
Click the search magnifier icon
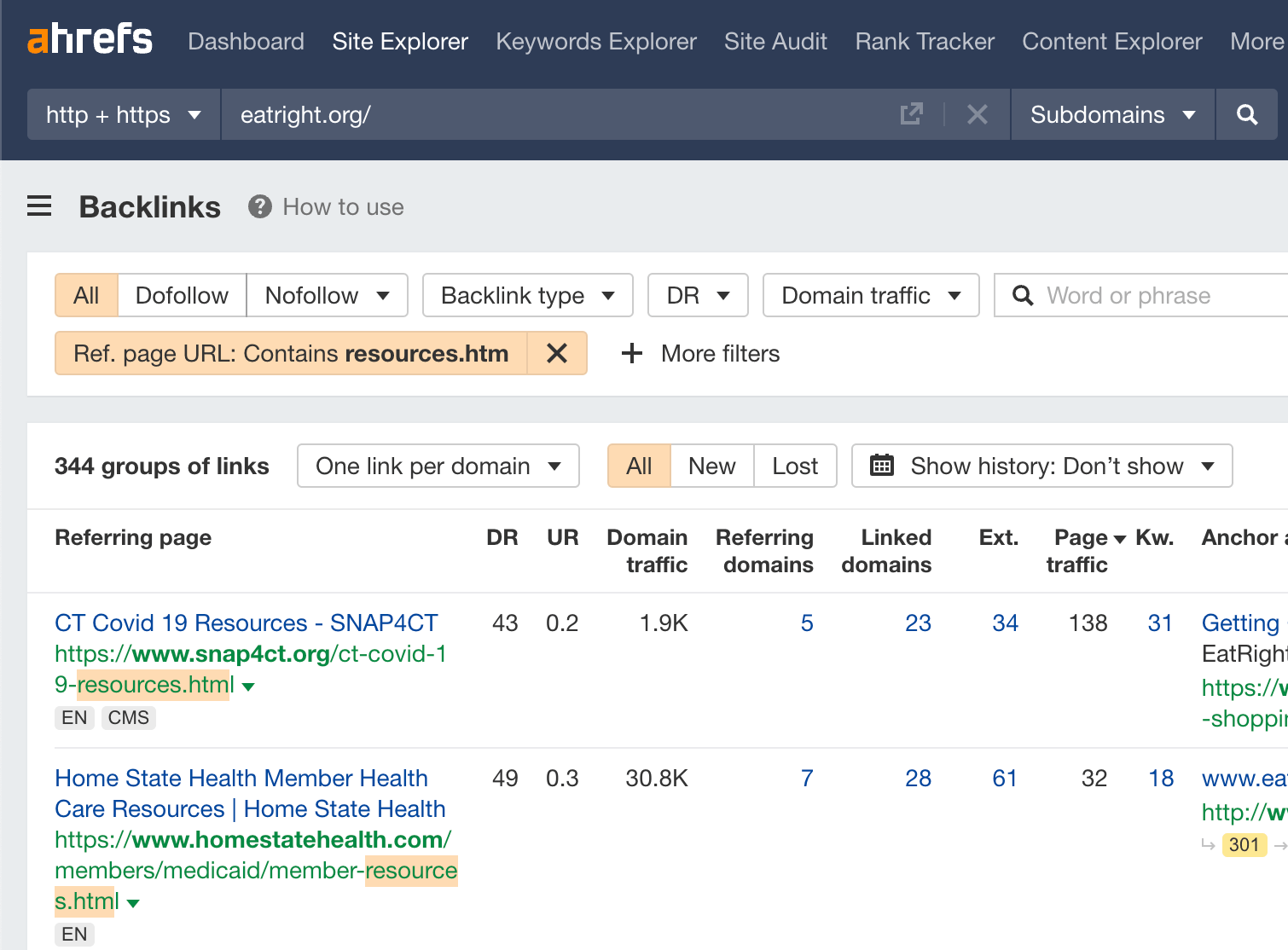point(1247,113)
